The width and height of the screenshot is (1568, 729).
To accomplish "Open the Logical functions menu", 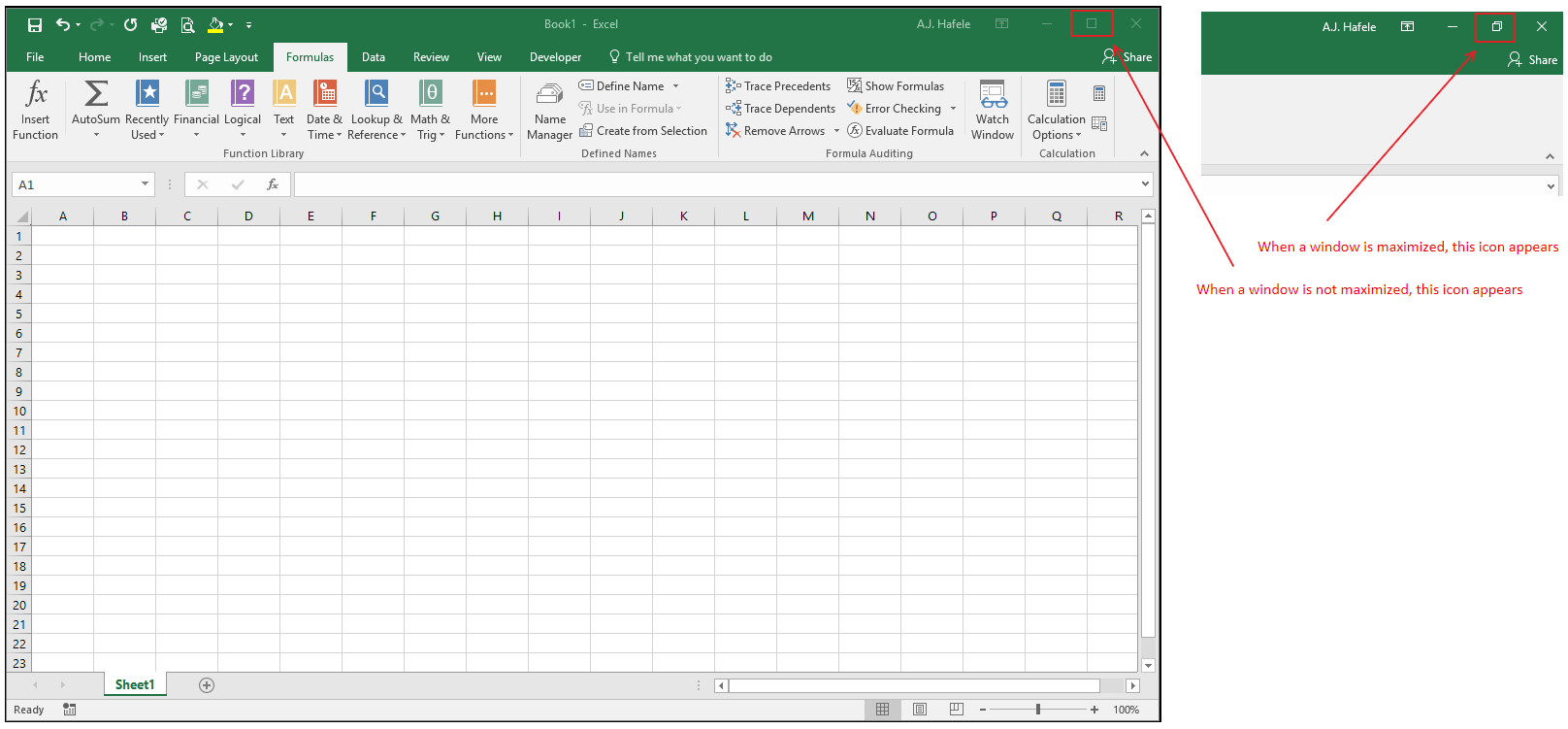I will [x=243, y=110].
